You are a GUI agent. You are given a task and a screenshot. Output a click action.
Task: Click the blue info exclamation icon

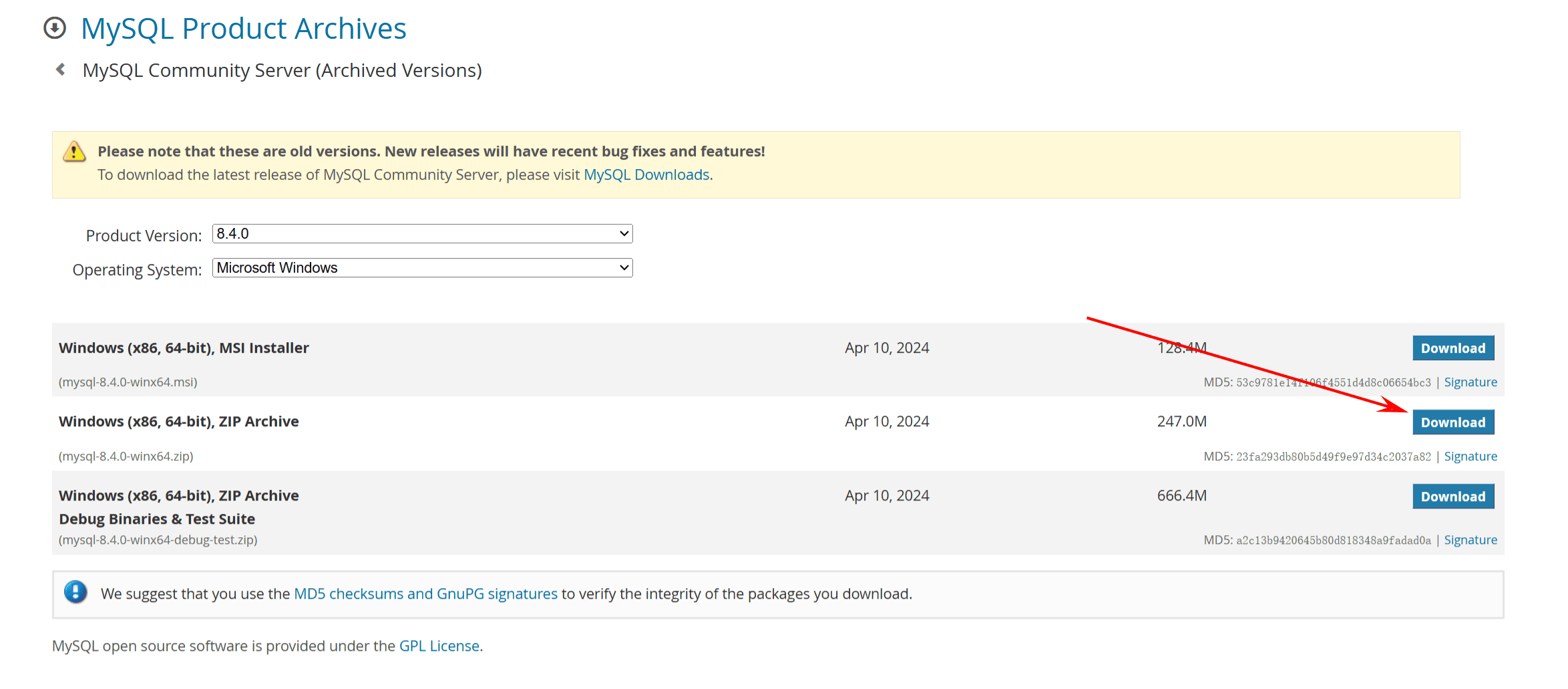75,592
